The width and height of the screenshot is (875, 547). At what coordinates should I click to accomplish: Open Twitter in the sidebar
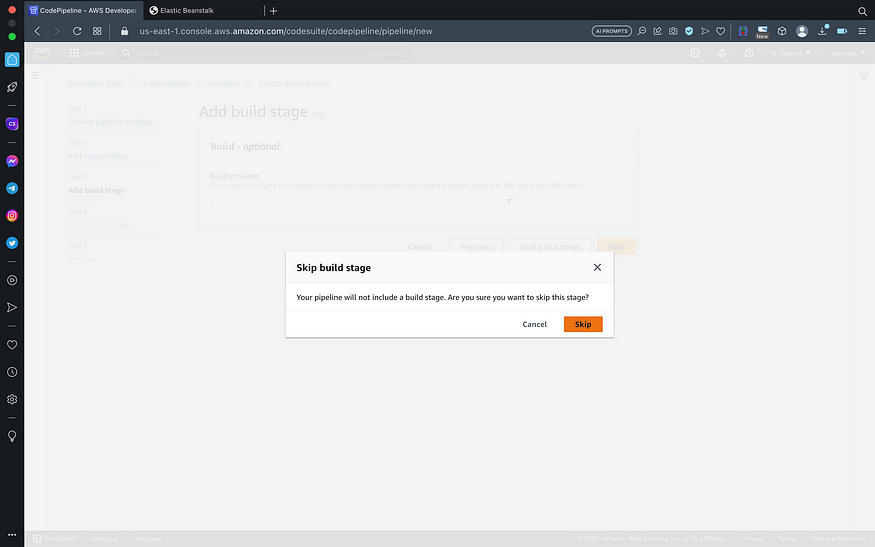click(12, 243)
